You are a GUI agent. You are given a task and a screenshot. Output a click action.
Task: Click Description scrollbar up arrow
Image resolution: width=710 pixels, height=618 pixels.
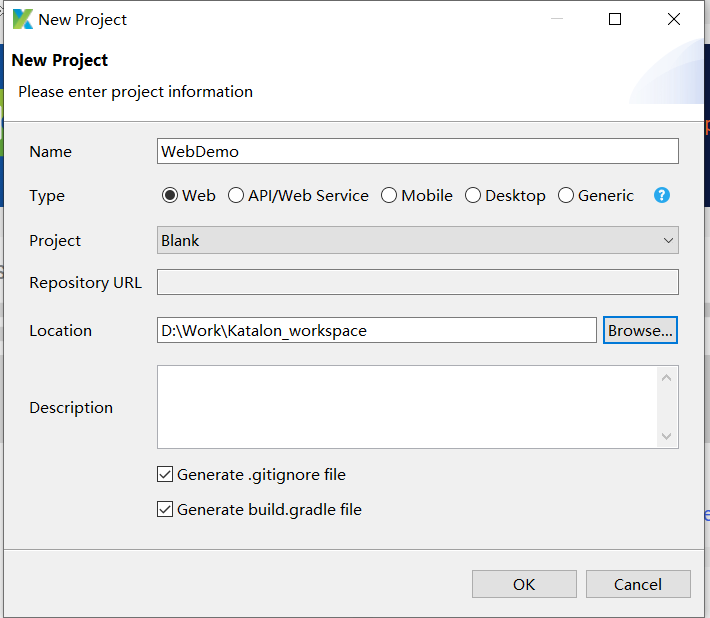[667, 377]
